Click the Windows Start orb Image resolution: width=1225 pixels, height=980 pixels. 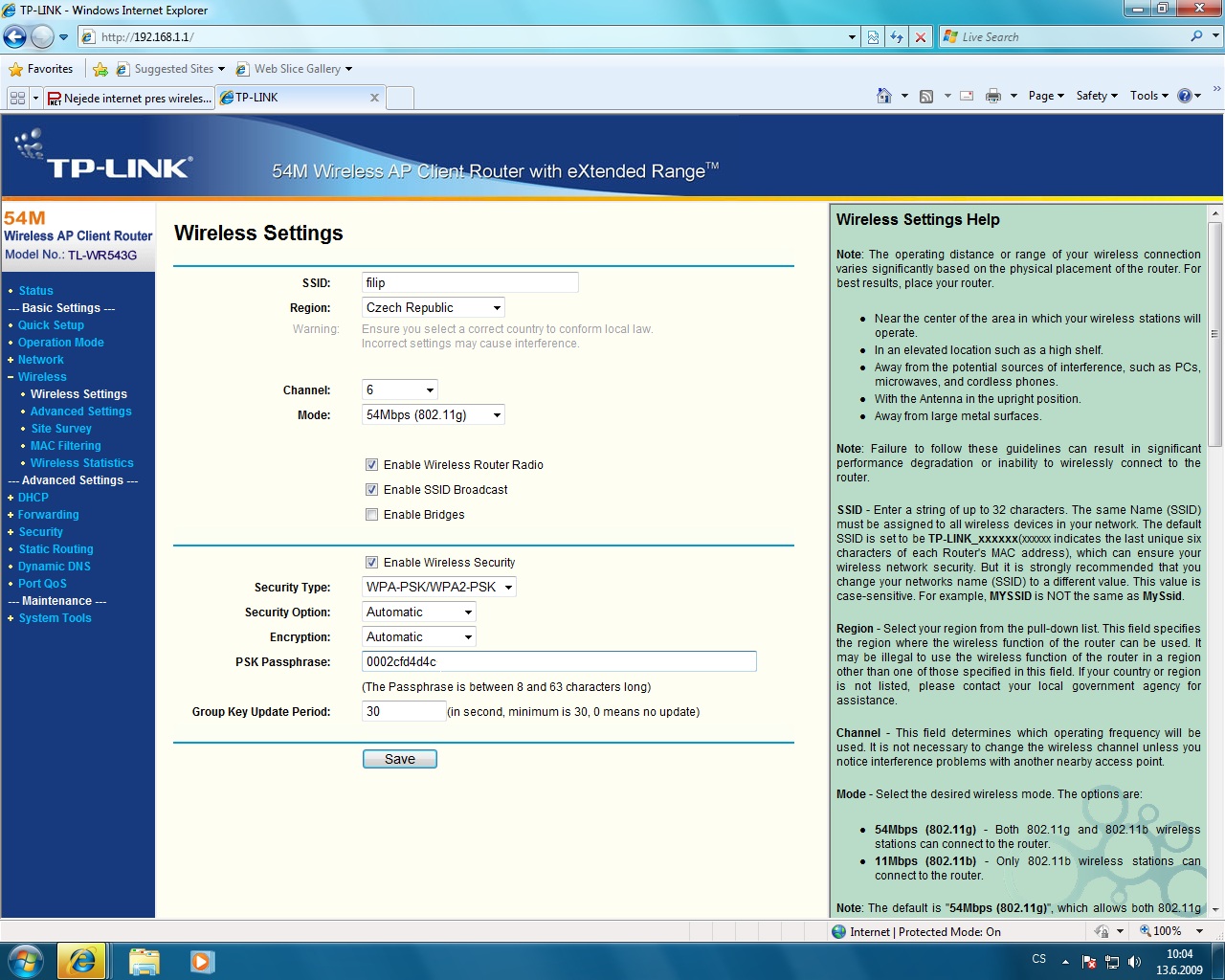[x=25, y=961]
